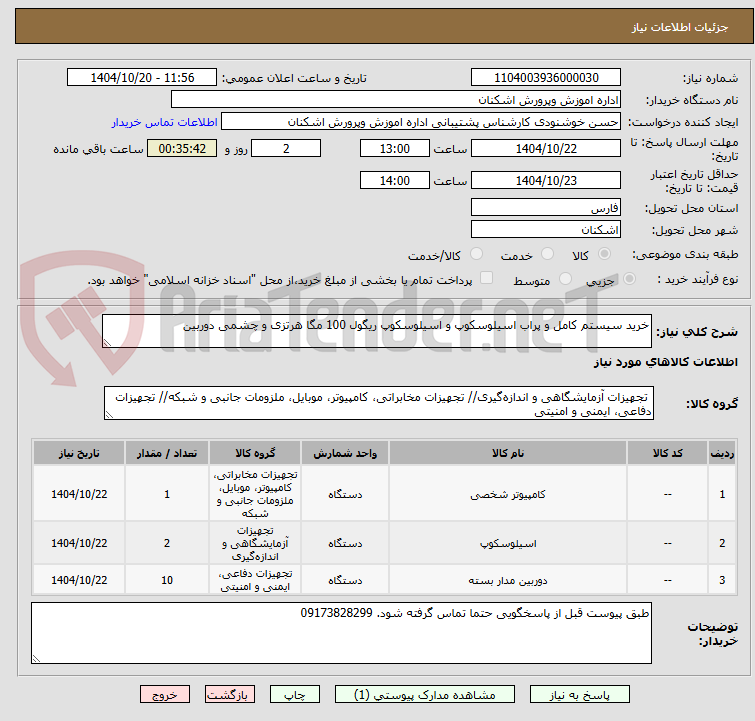Select the جزیی purchase type radio
Image resolution: width=755 pixels, height=721 pixels.
click(x=629, y=279)
